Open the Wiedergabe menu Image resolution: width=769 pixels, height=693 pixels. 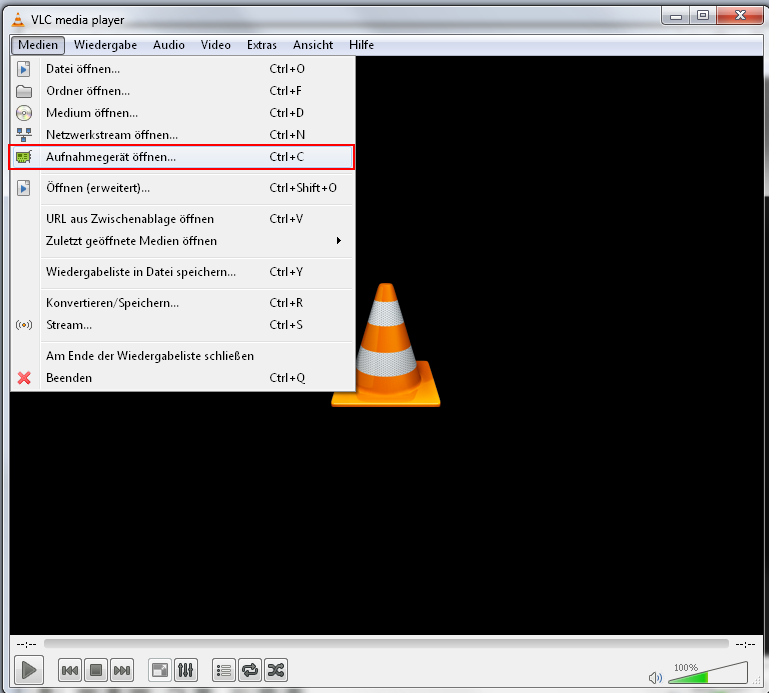pyautogui.click(x=105, y=45)
